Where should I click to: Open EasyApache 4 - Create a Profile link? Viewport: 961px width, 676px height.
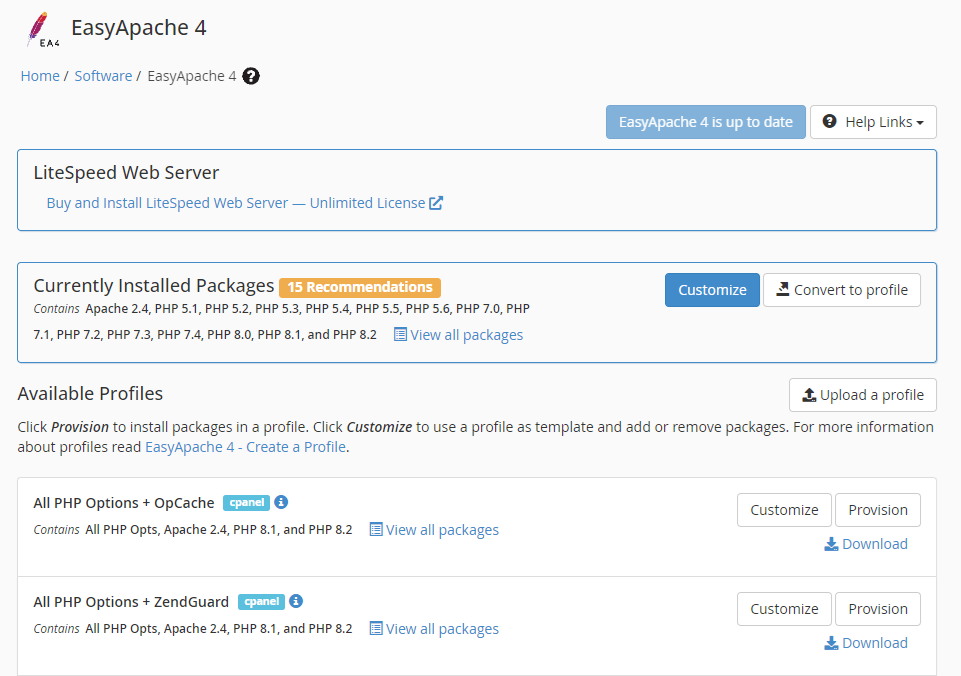(x=245, y=447)
